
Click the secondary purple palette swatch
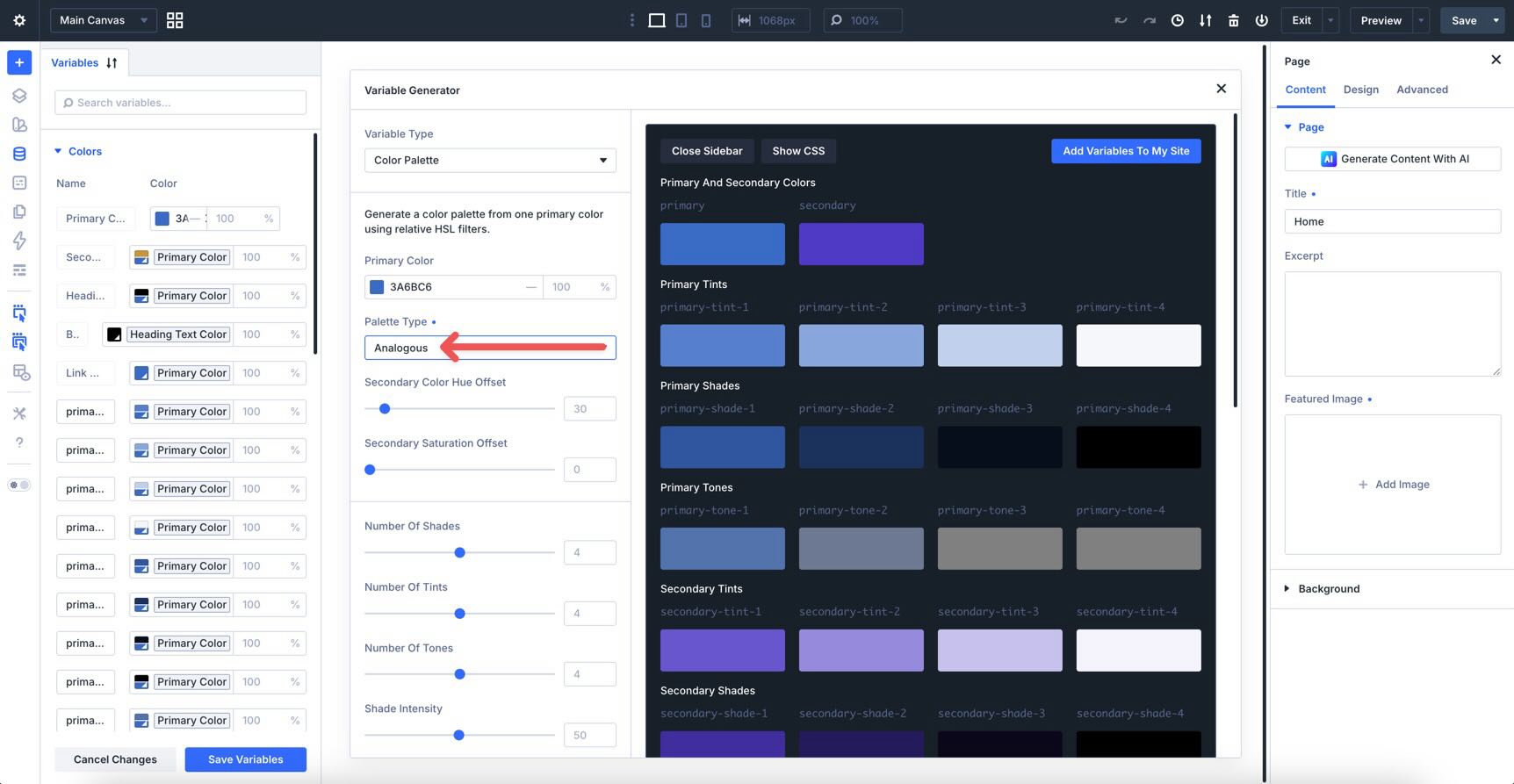861,244
